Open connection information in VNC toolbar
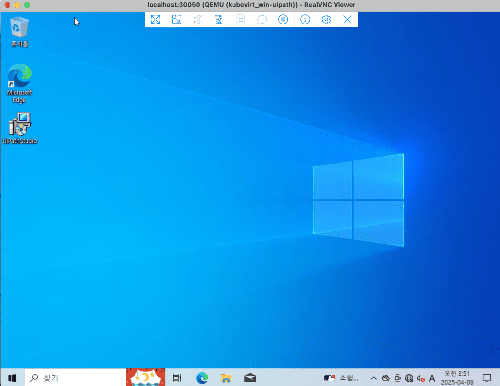The width and height of the screenshot is (500, 386). point(305,20)
